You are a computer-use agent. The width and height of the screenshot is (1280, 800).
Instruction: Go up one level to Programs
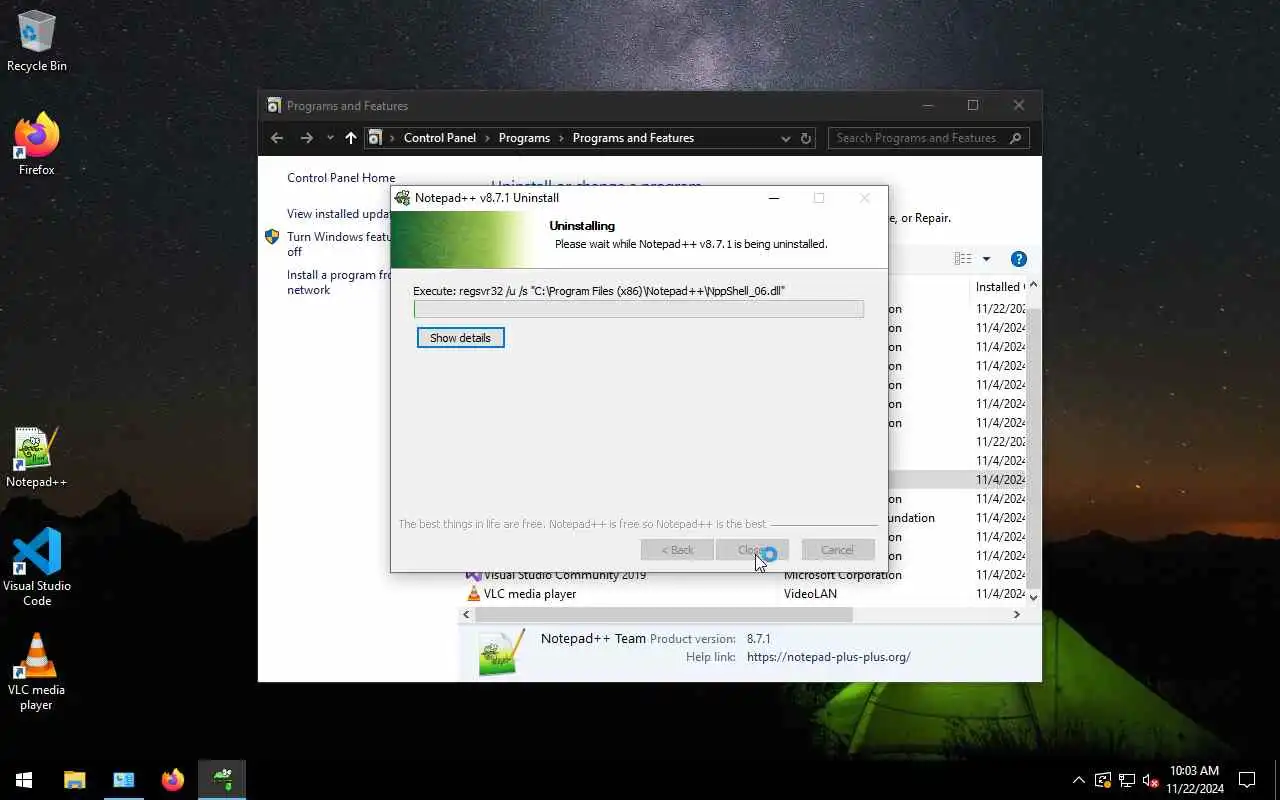(x=351, y=138)
